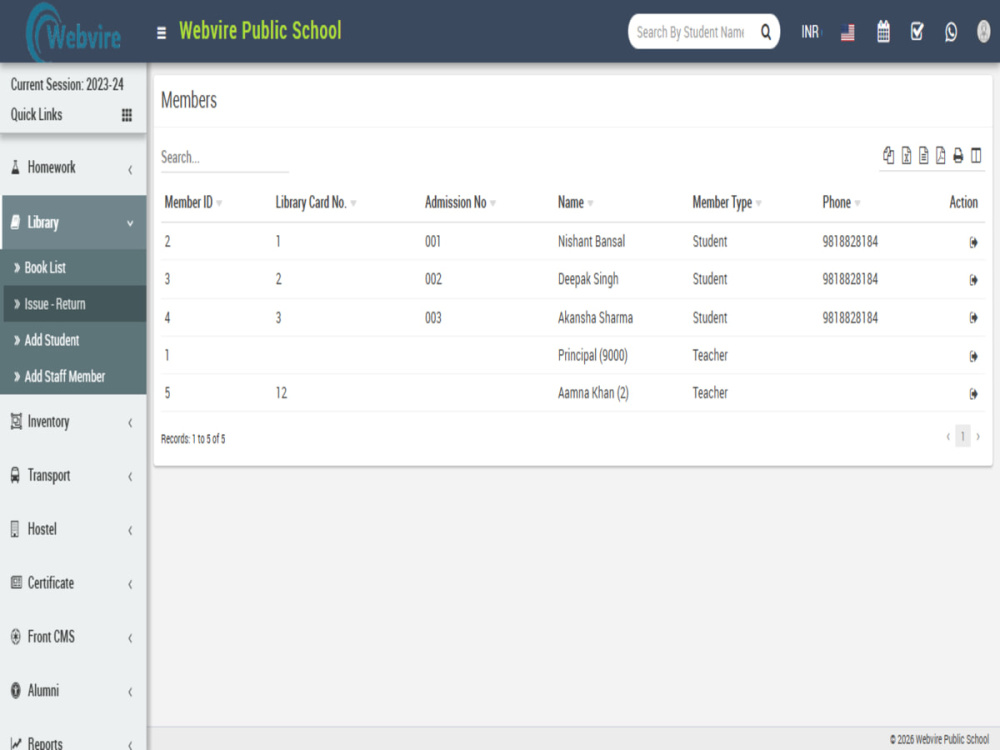Click the next page arrow
Screen dimensions: 1000x750
978,437
